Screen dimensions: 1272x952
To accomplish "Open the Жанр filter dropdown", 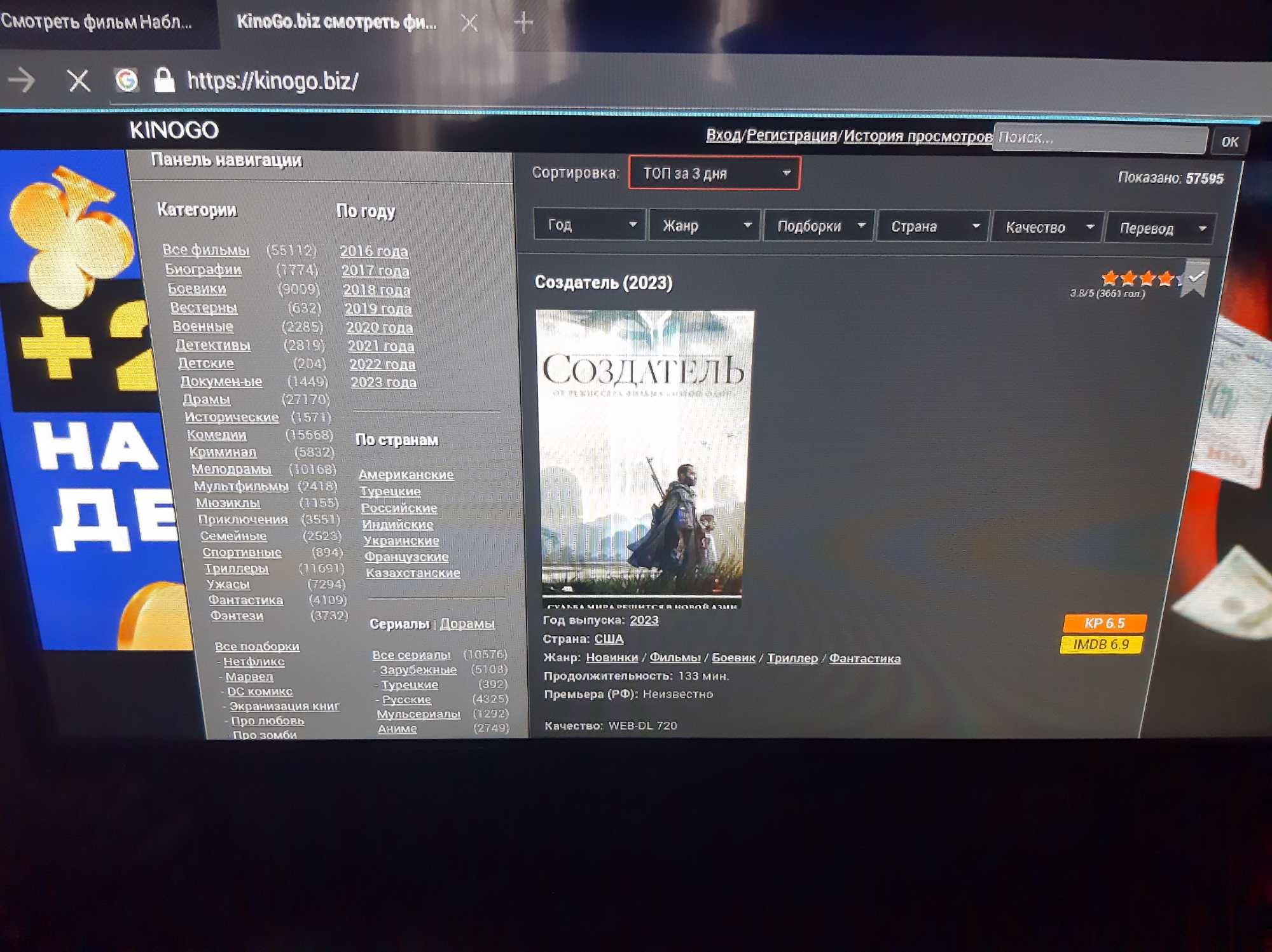I will 705,225.
